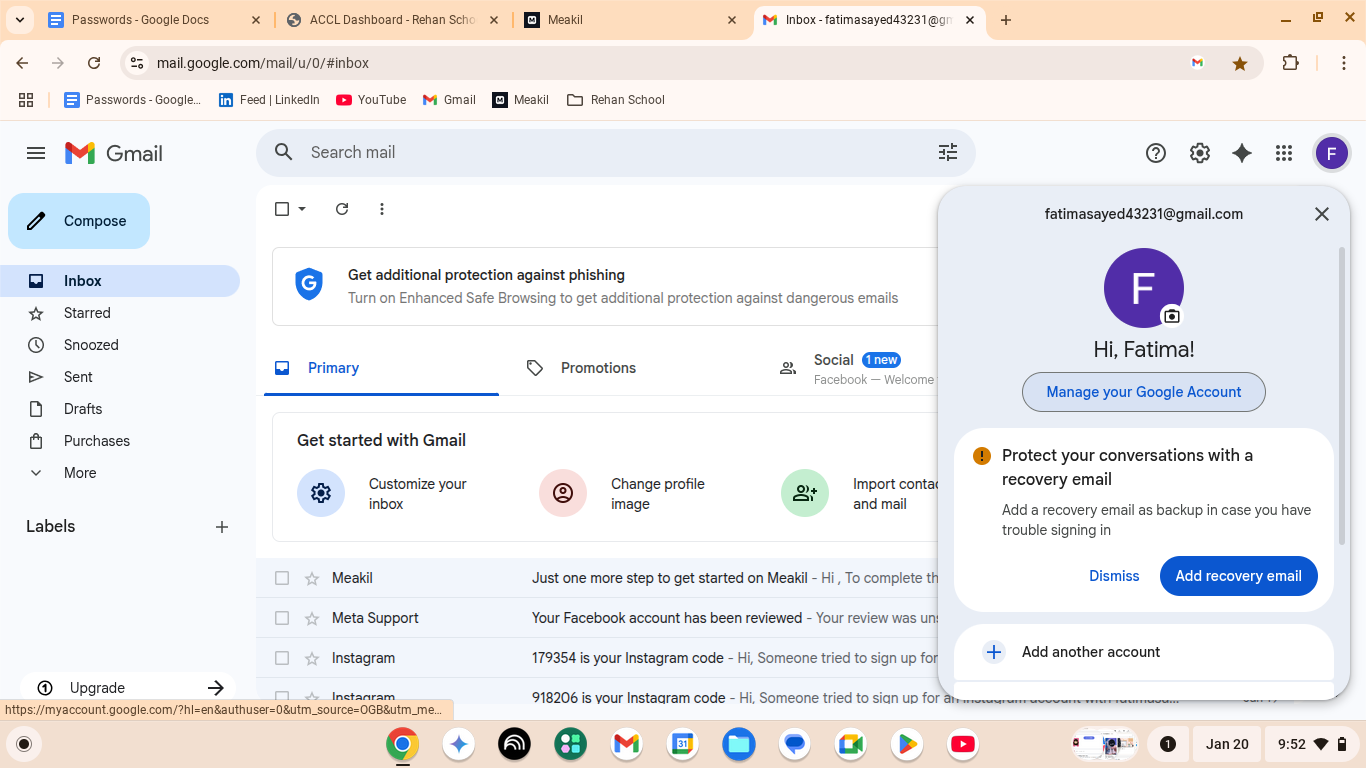Open the select-all dropdown arrow

click(x=302, y=209)
